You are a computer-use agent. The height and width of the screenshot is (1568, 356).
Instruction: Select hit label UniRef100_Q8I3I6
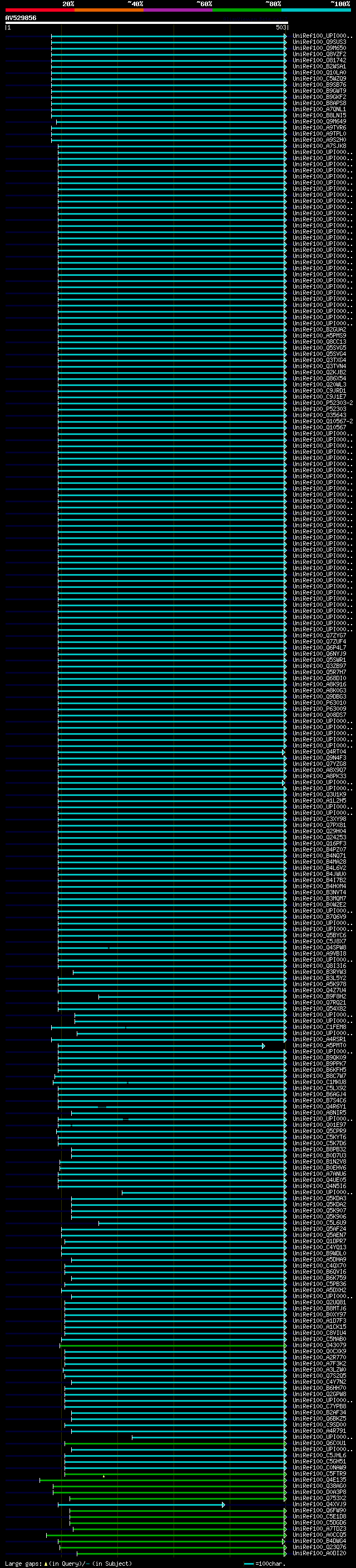(319, 966)
